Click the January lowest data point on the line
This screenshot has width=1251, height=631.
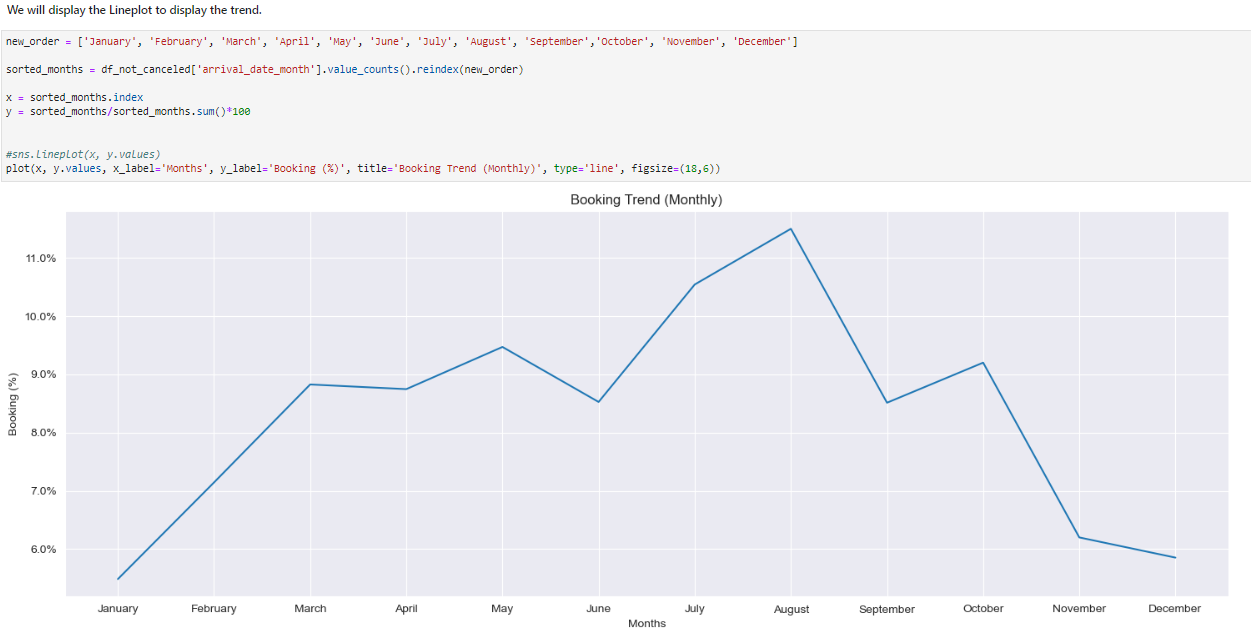118,579
